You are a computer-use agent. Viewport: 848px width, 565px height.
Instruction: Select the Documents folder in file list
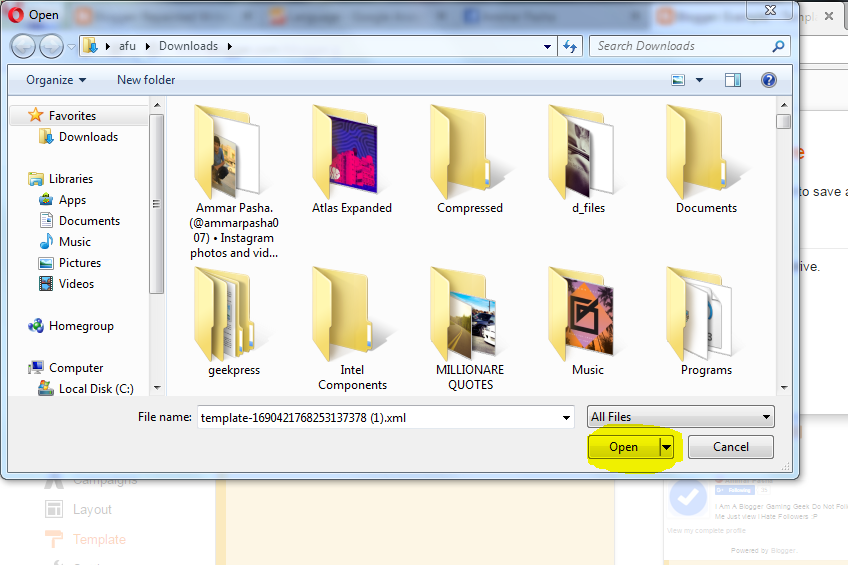point(706,159)
